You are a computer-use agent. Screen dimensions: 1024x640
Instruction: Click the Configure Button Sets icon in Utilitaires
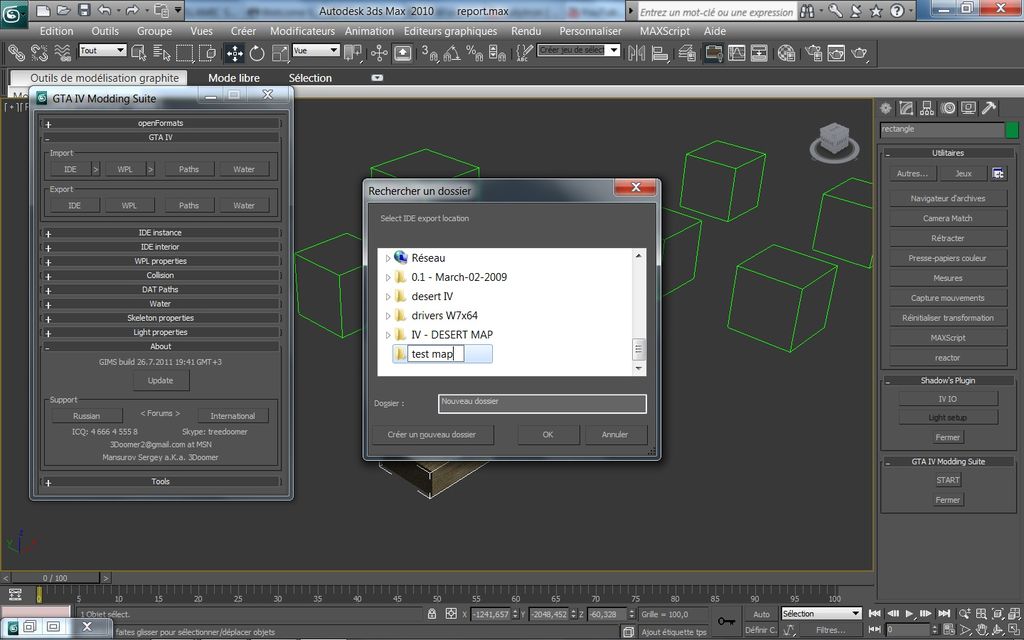(998, 173)
